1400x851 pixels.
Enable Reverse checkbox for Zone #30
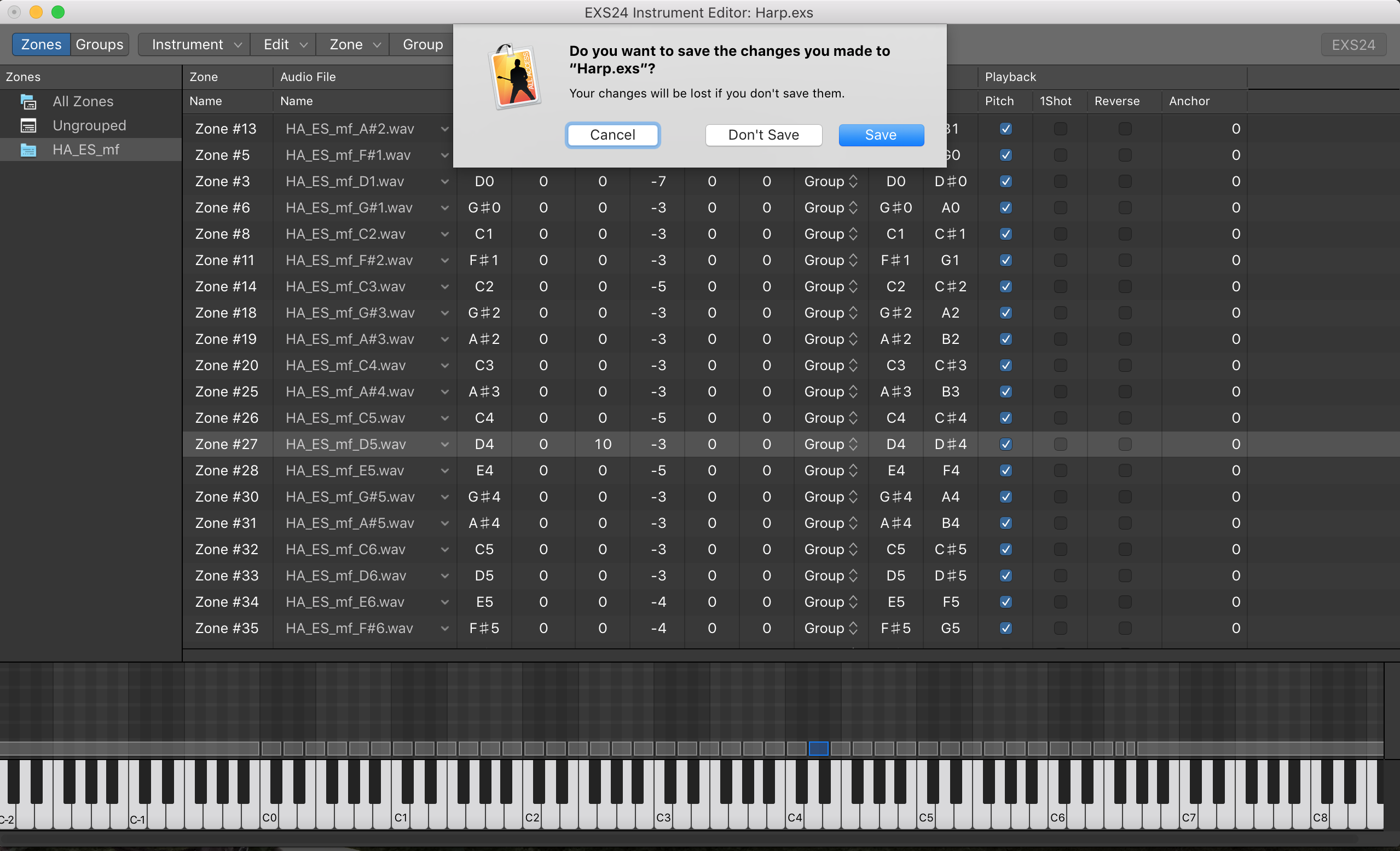click(1124, 497)
